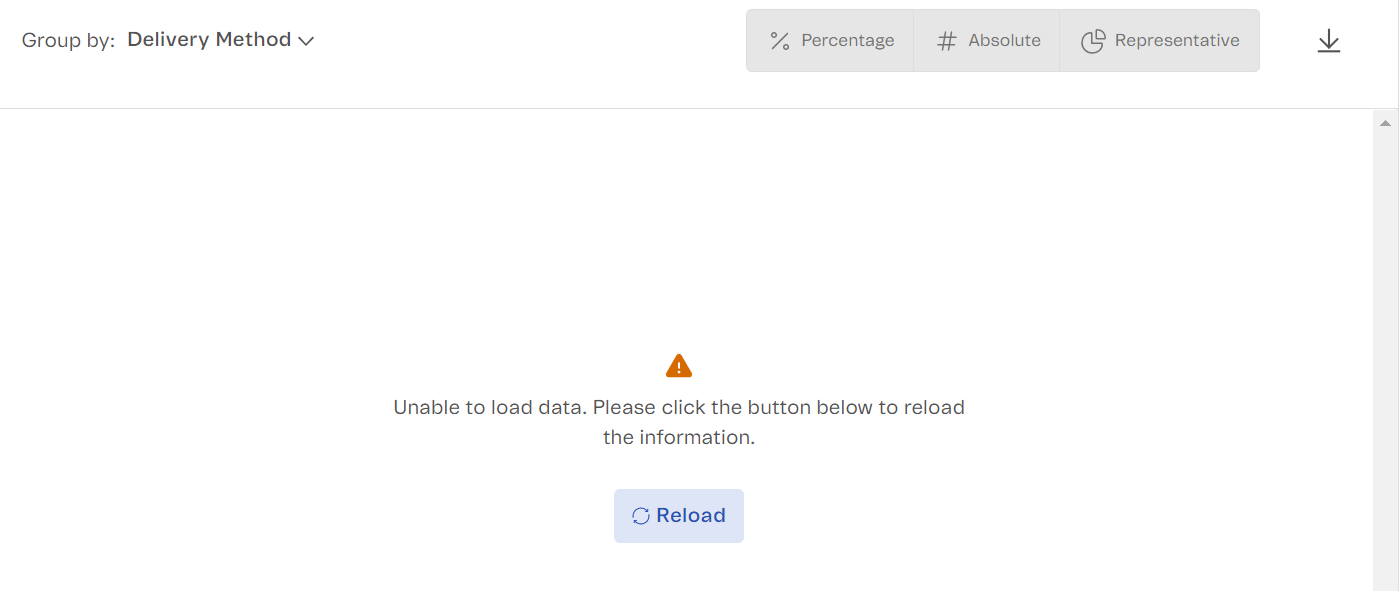The height and width of the screenshot is (591, 1399).
Task: Switch to Percentage view mode
Action: point(831,41)
